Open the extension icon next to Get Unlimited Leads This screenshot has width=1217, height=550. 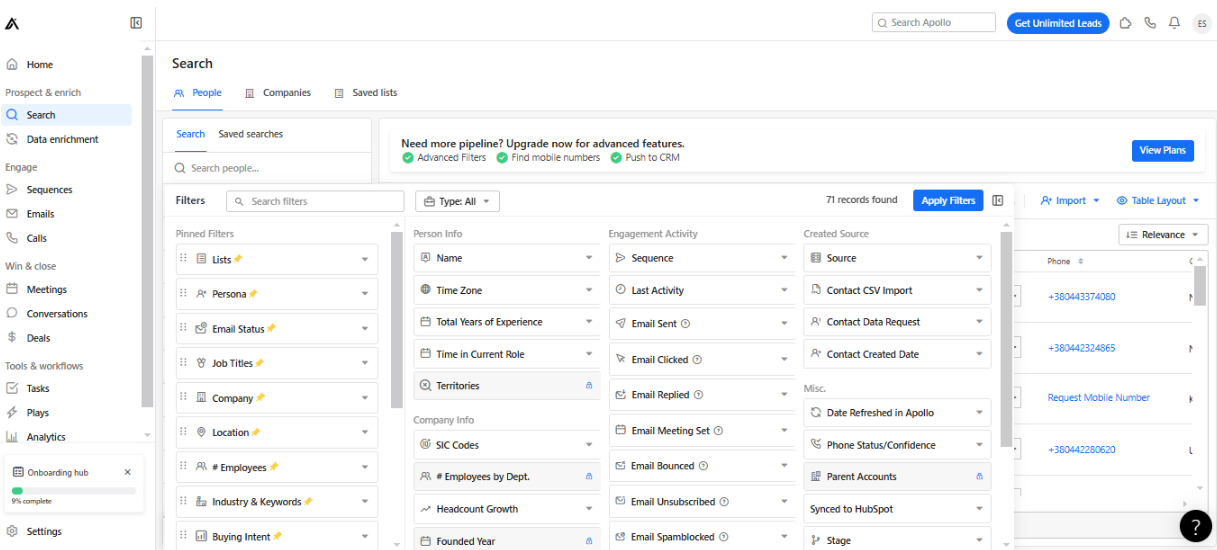(1125, 23)
